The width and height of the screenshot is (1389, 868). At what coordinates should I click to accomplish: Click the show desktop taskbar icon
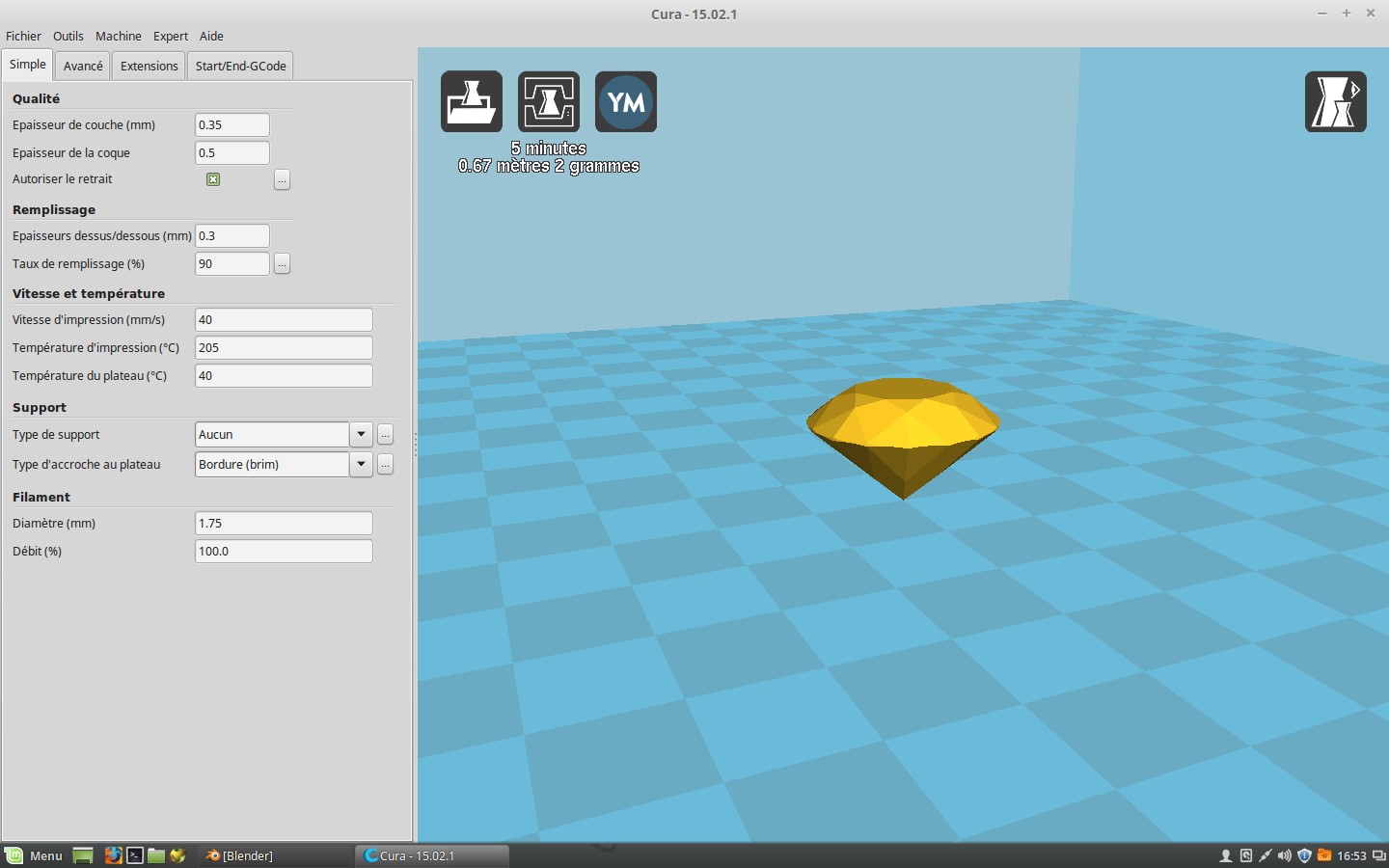point(83,855)
